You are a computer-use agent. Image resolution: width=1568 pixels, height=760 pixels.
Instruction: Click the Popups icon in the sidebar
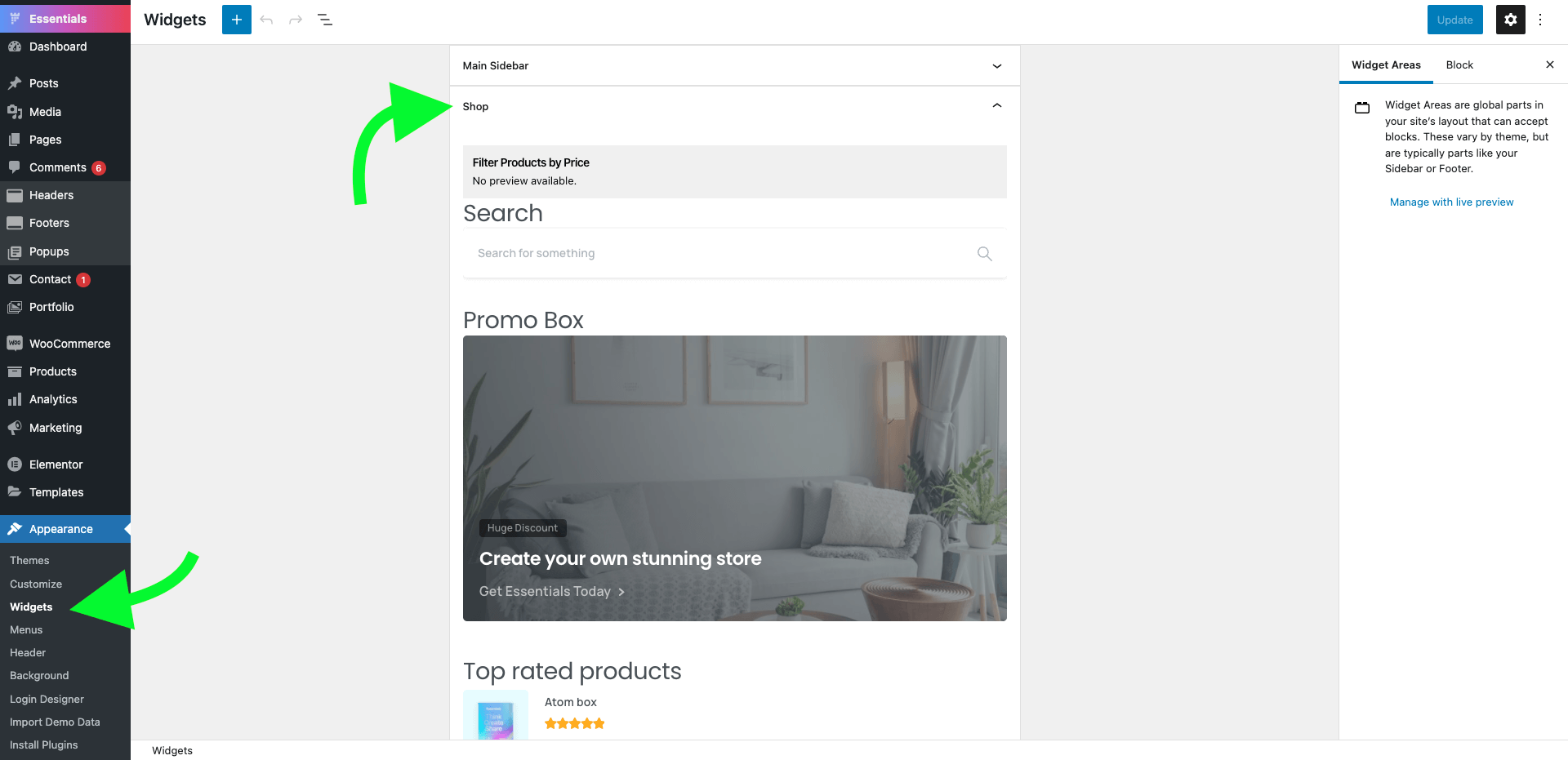pyautogui.click(x=15, y=251)
